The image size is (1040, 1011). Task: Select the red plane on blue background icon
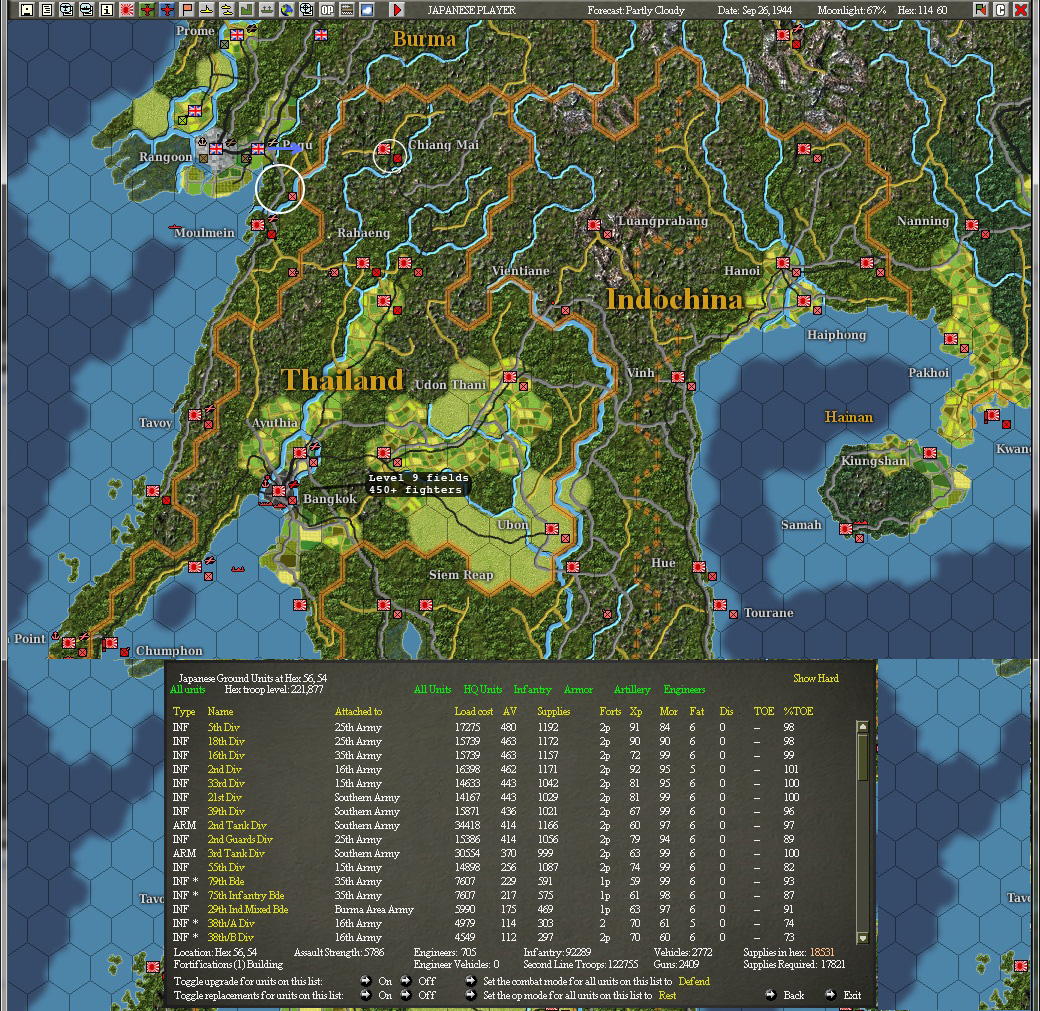tap(167, 10)
